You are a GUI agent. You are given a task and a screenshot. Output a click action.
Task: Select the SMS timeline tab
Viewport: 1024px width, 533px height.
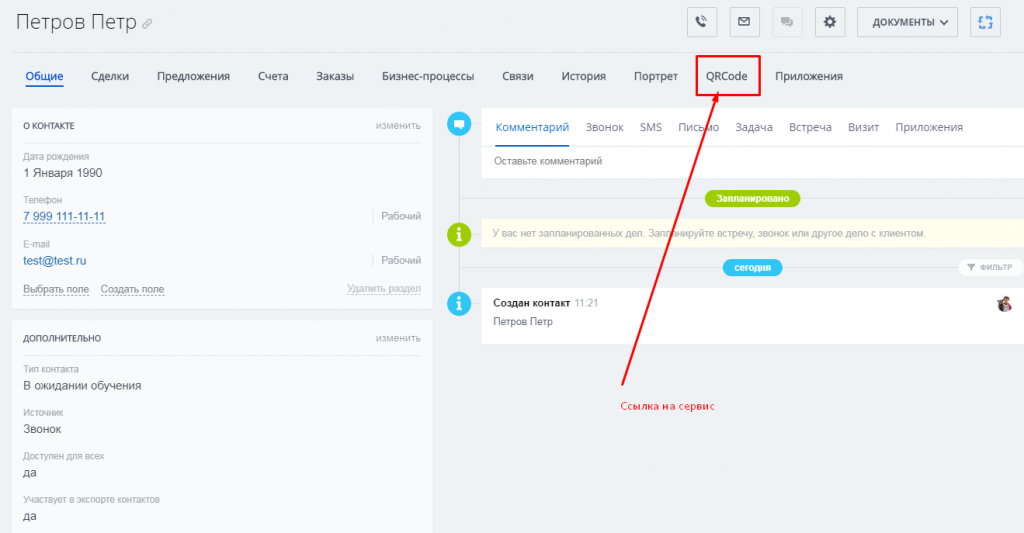pyautogui.click(x=650, y=127)
